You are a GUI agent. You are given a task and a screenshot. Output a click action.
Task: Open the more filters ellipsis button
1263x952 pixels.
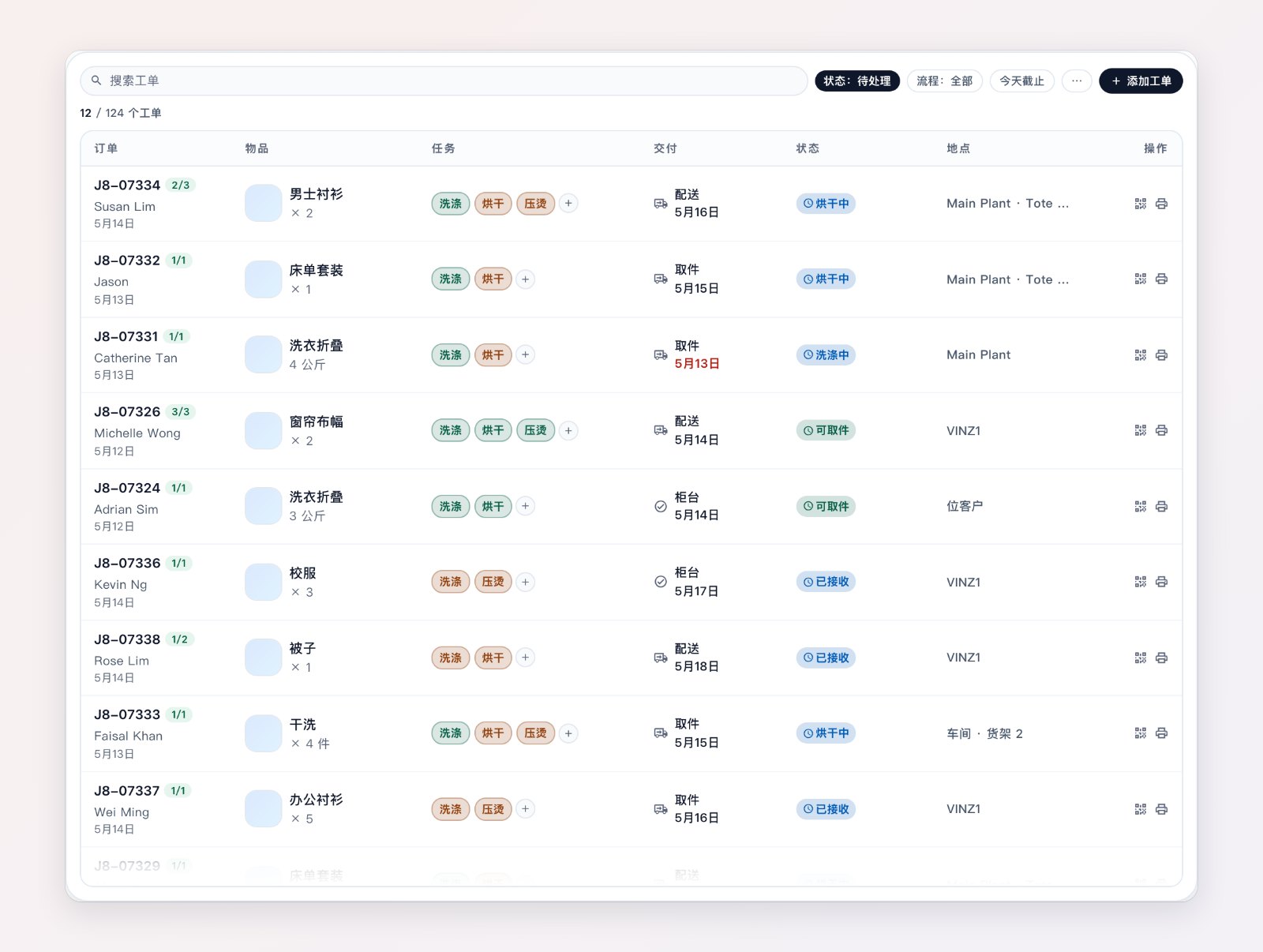point(1077,81)
